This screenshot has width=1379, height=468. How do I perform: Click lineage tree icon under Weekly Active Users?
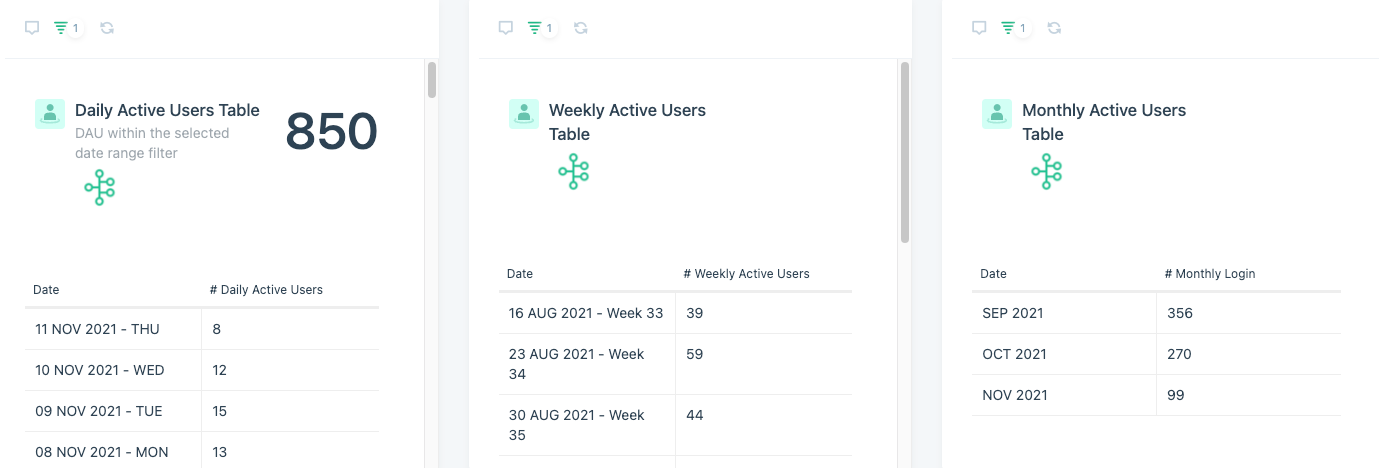574,172
